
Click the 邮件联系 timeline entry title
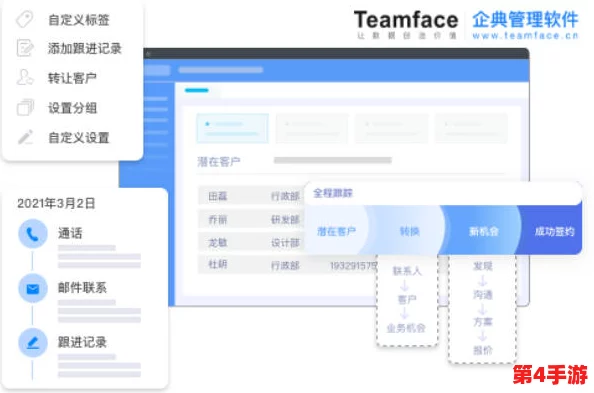(82, 288)
